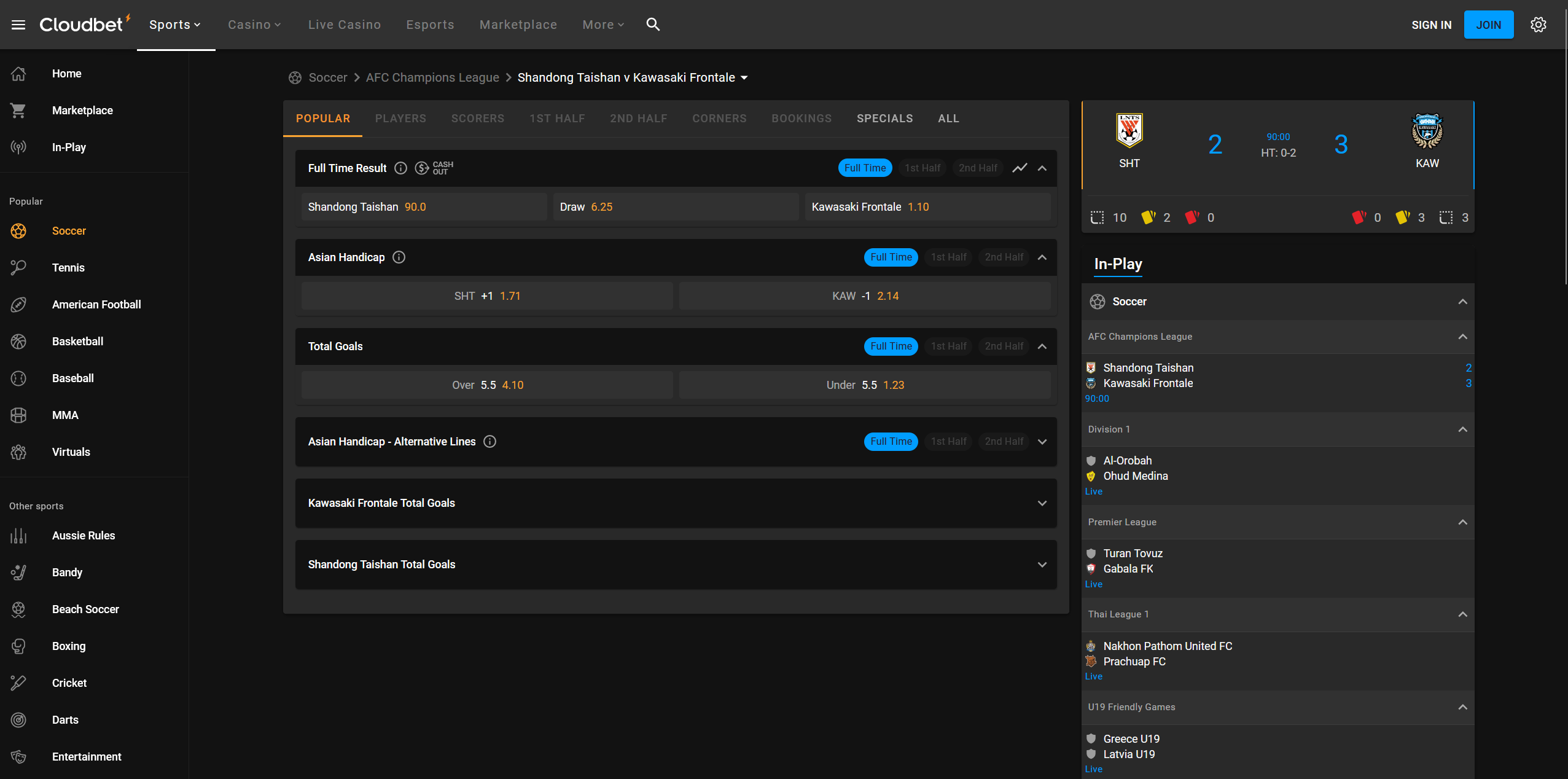This screenshot has width=1568, height=779.
Task: Switch to the PLAYERS tab
Action: 400,119
